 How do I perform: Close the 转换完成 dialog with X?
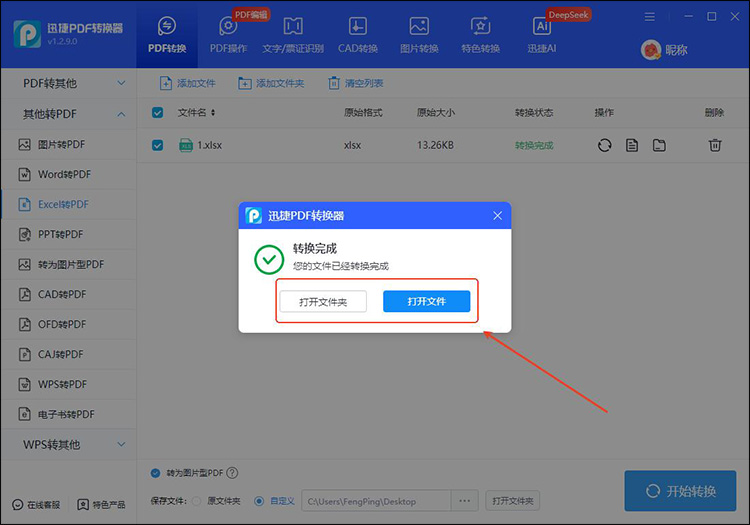[498, 216]
